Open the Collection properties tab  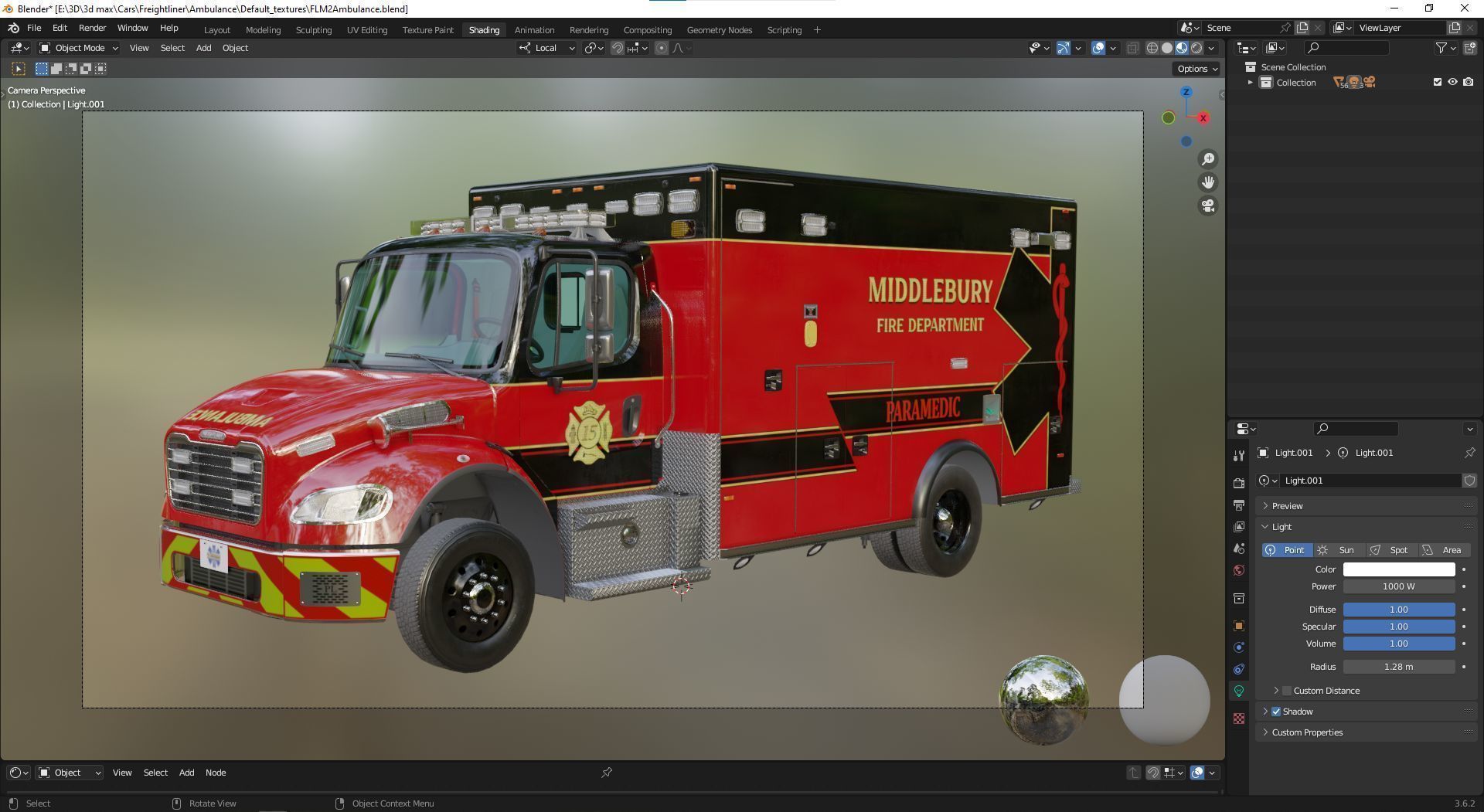click(1239, 598)
